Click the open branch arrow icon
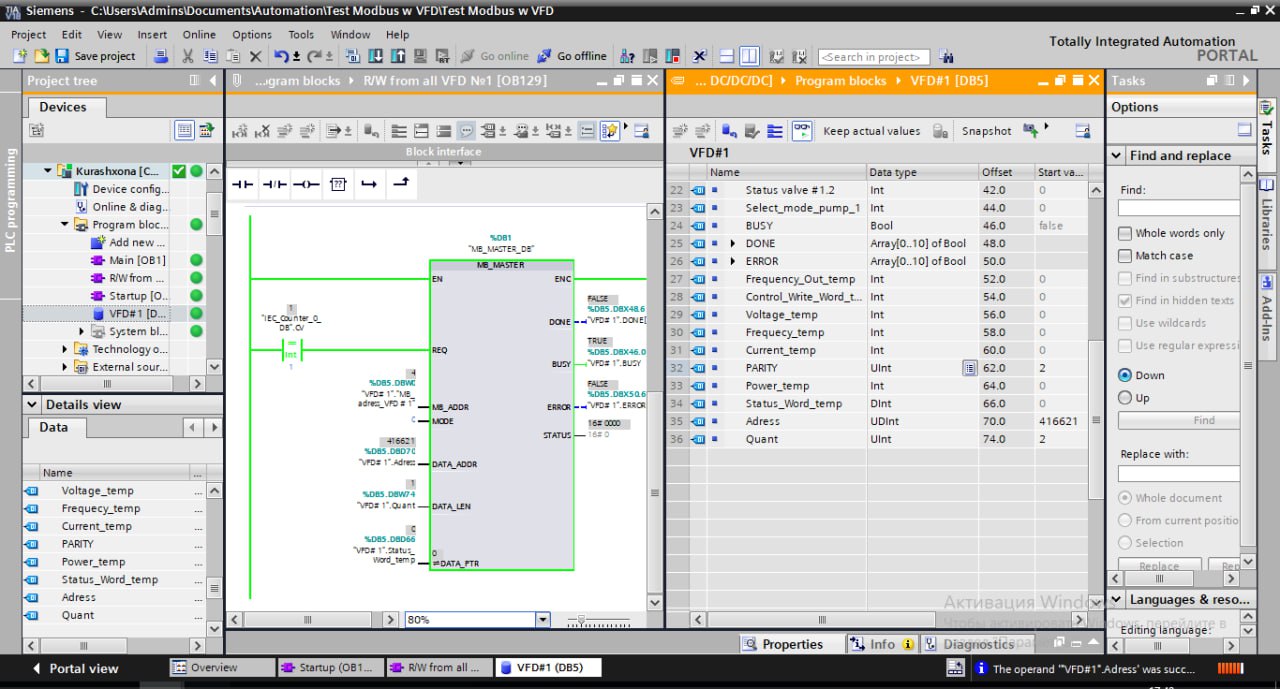The width and height of the screenshot is (1280, 689). click(x=369, y=184)
